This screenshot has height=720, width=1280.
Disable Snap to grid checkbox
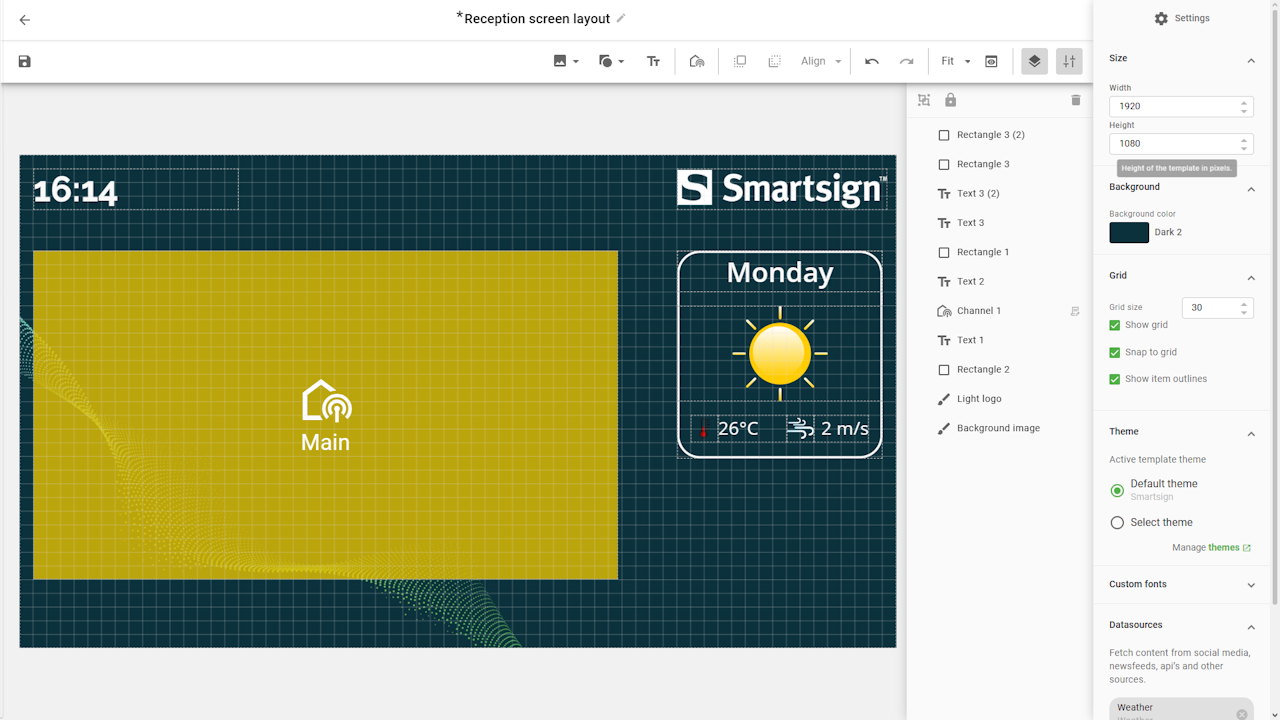[1115, 352]
